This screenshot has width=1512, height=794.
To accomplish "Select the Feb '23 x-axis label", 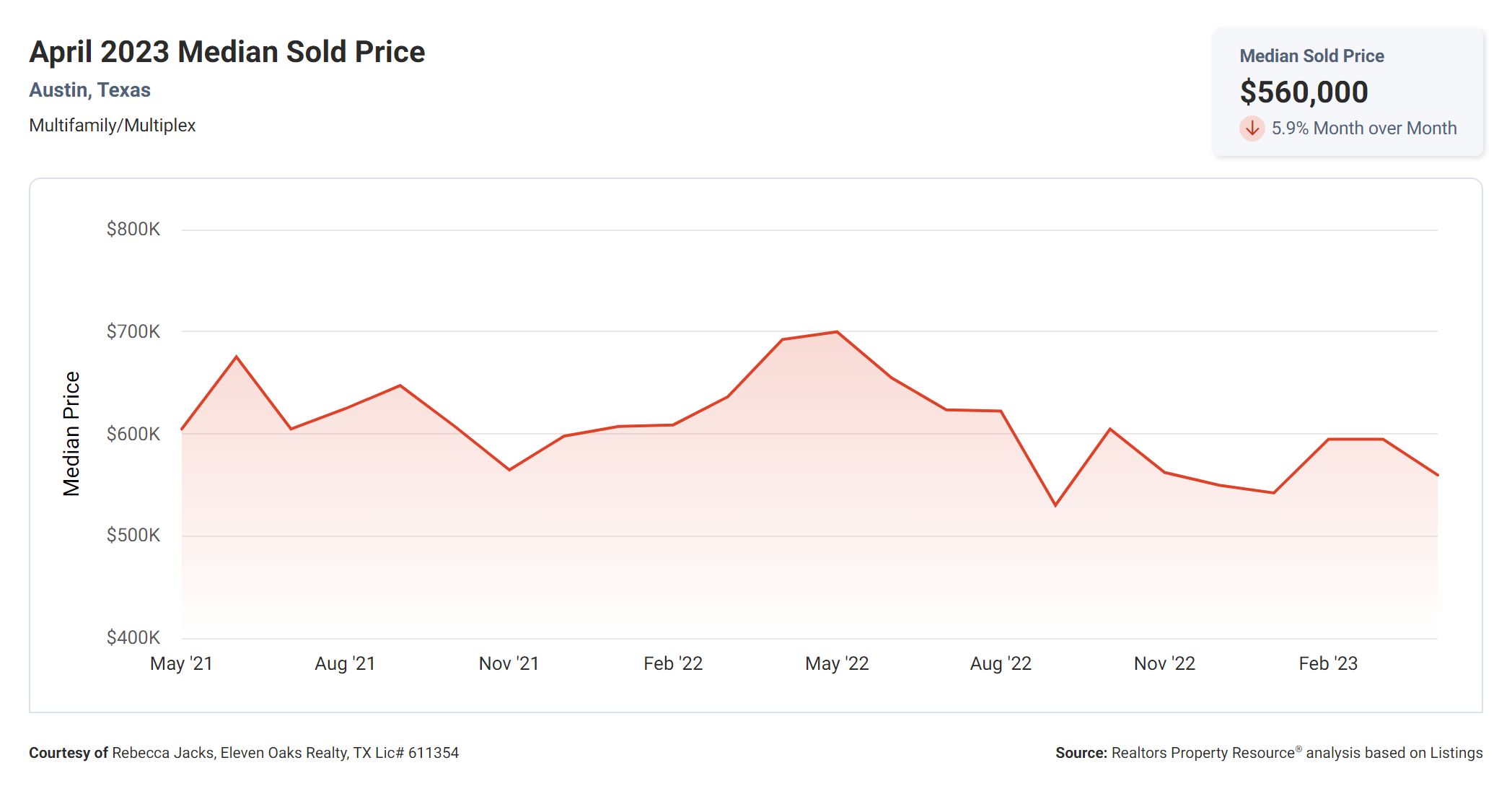I will click(x=1328, y=664).
